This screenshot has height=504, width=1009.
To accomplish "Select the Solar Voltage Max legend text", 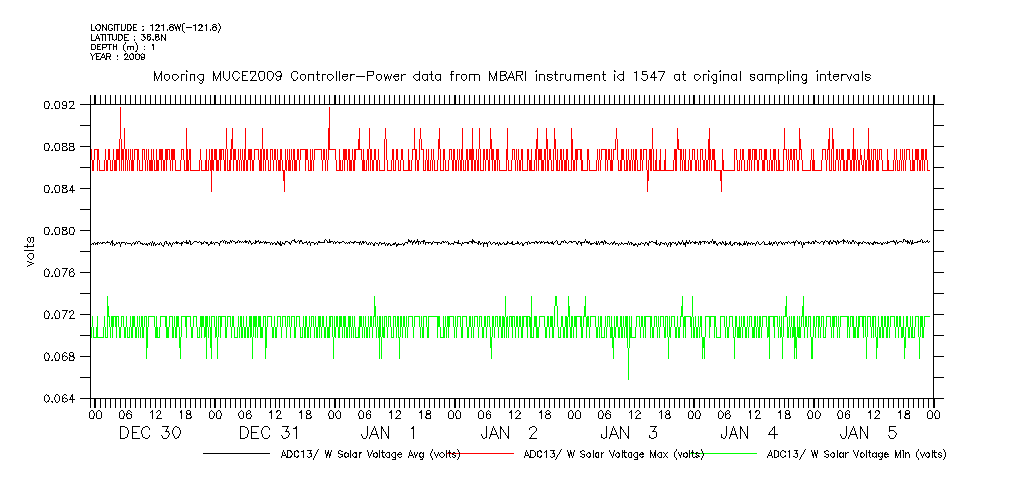I will 613,454.
